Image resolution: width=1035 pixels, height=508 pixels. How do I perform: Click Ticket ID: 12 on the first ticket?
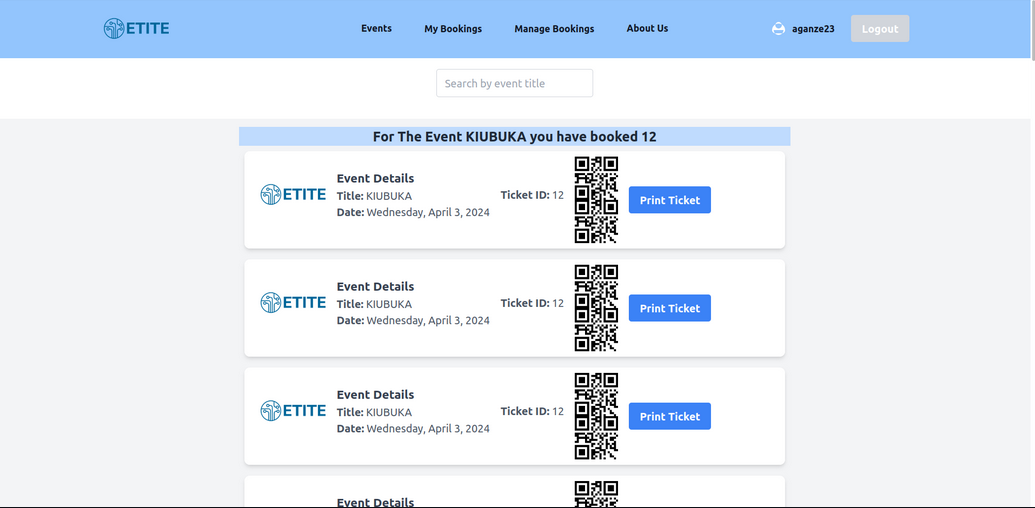[532, 195]
